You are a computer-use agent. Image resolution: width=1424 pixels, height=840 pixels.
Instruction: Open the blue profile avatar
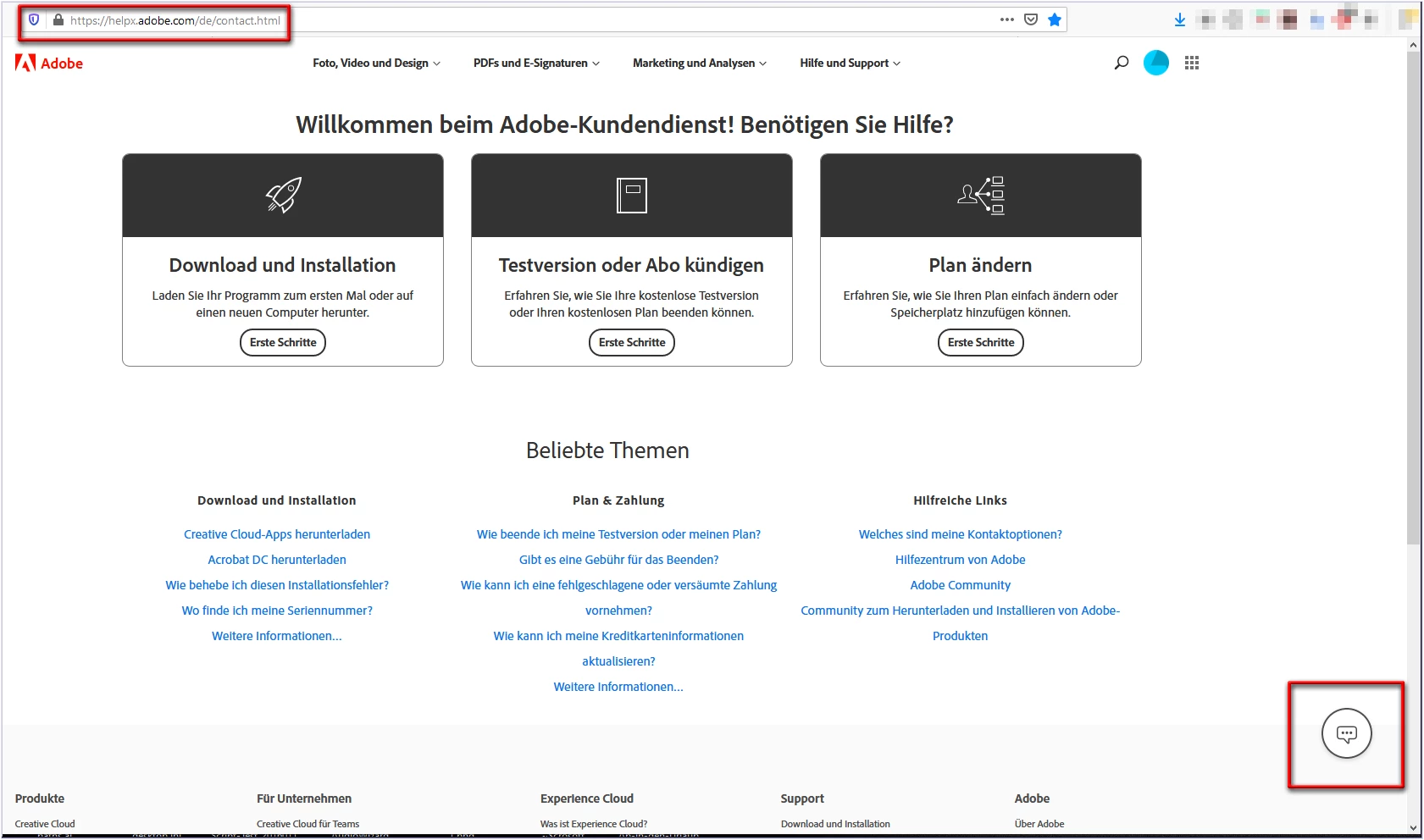tap(1156, 63)
